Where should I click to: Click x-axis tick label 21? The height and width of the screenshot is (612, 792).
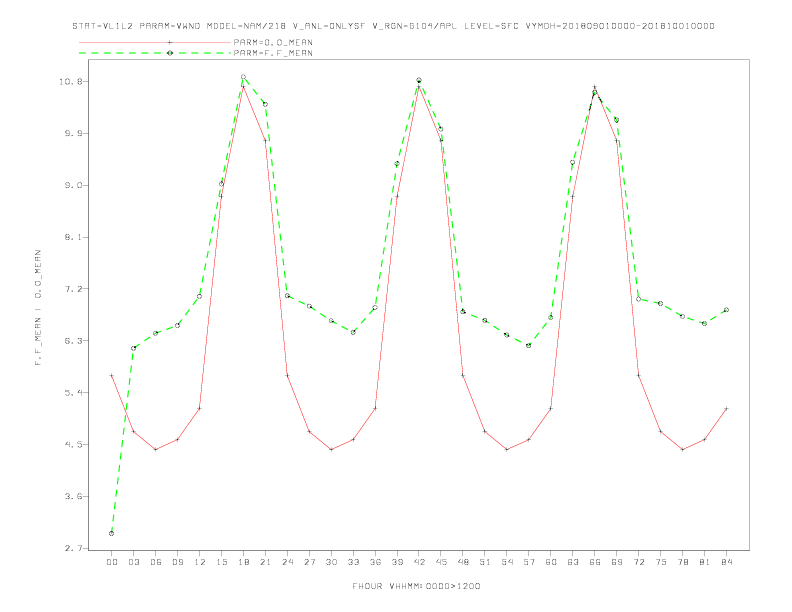tap(265, 562)
